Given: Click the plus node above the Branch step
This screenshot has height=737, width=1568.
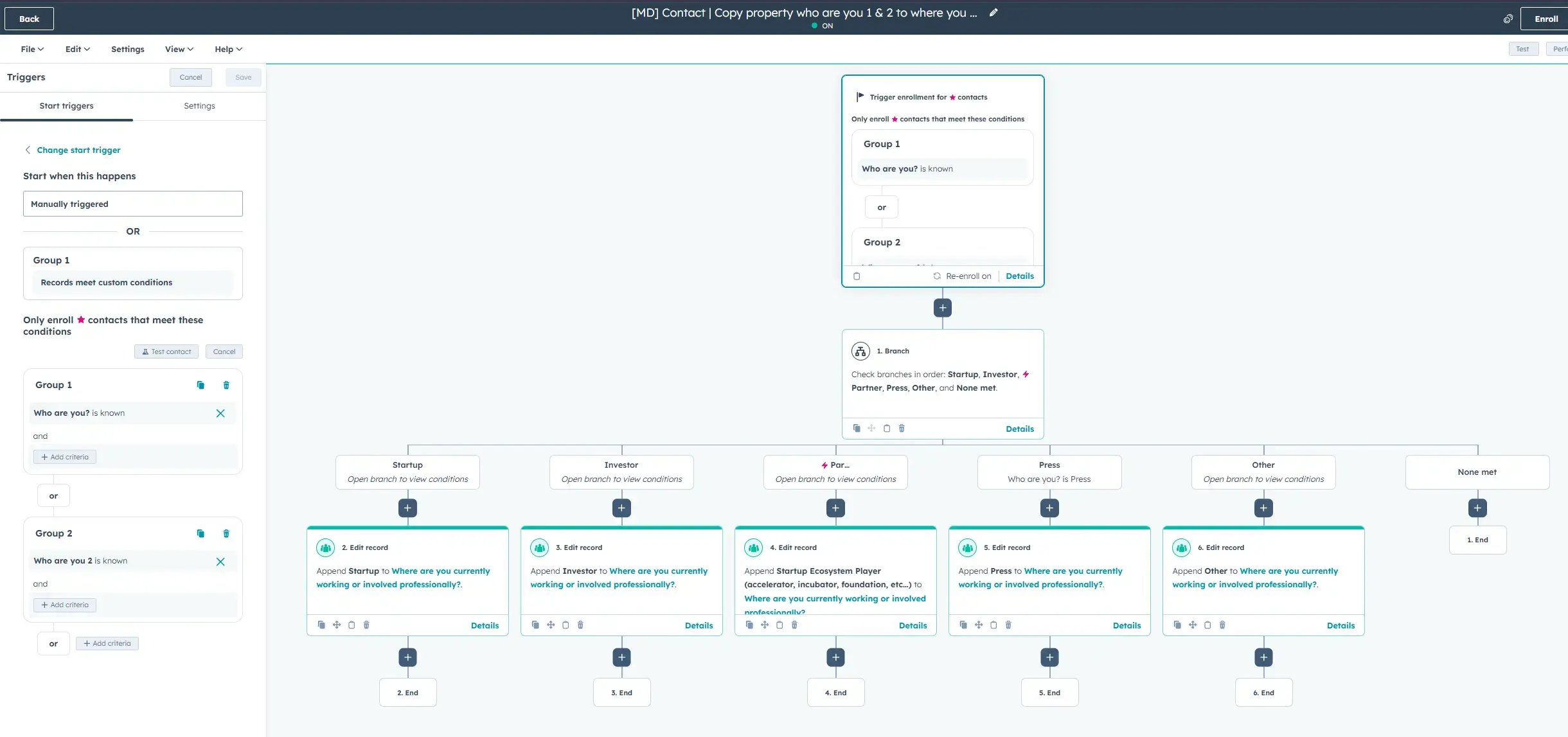Looking at the screenshot, I should [941, 307].
